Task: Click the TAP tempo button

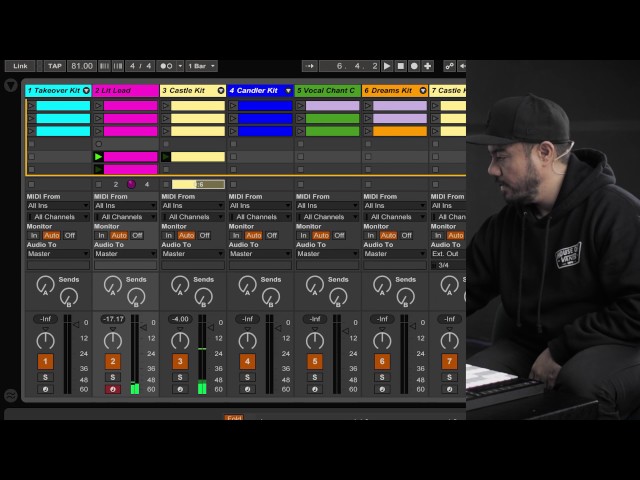Action: tap(55, 66)
